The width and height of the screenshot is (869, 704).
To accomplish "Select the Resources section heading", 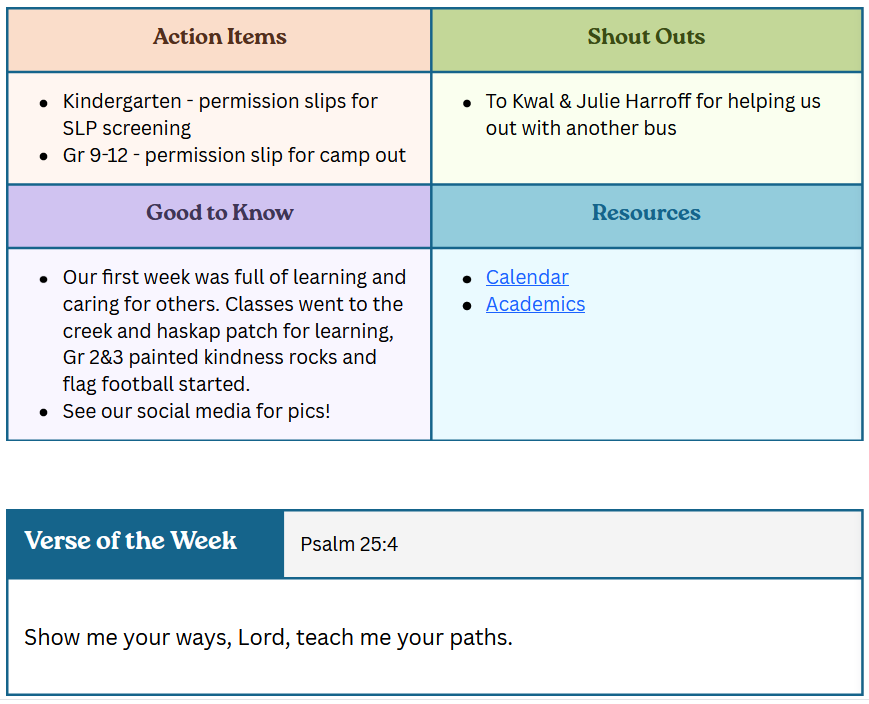I will click(x=646, y=213).
